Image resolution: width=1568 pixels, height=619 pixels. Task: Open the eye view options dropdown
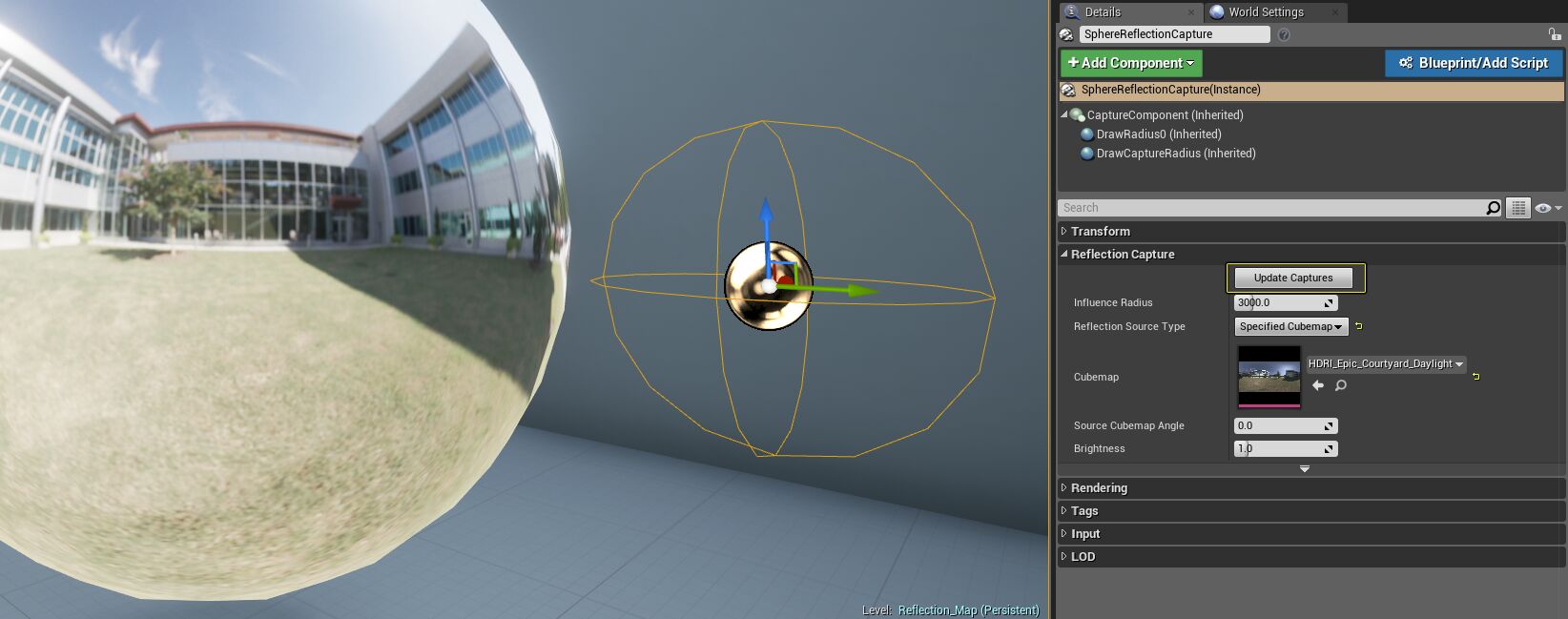point(1548,208)
